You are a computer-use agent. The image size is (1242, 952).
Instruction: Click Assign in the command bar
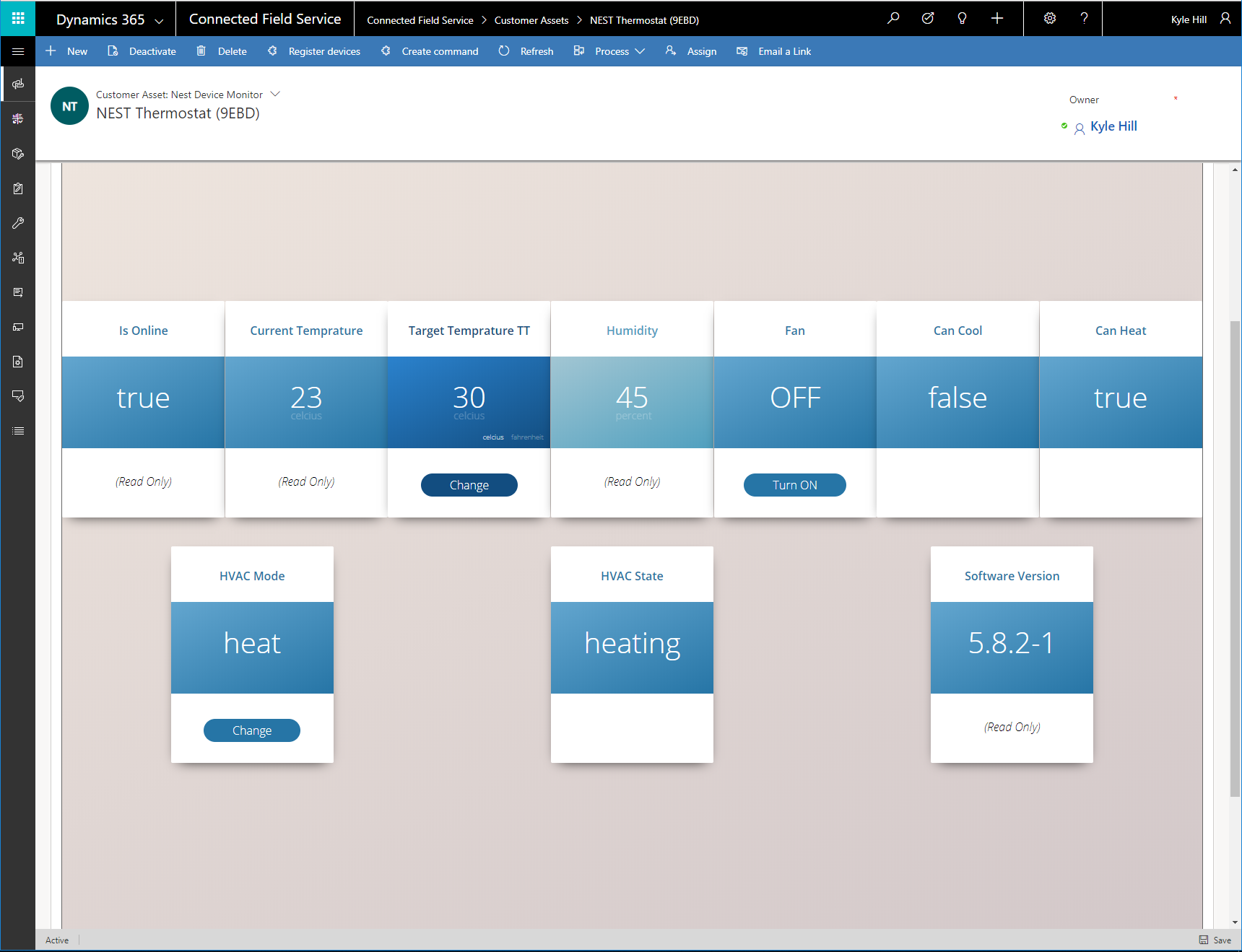[691, 51]
